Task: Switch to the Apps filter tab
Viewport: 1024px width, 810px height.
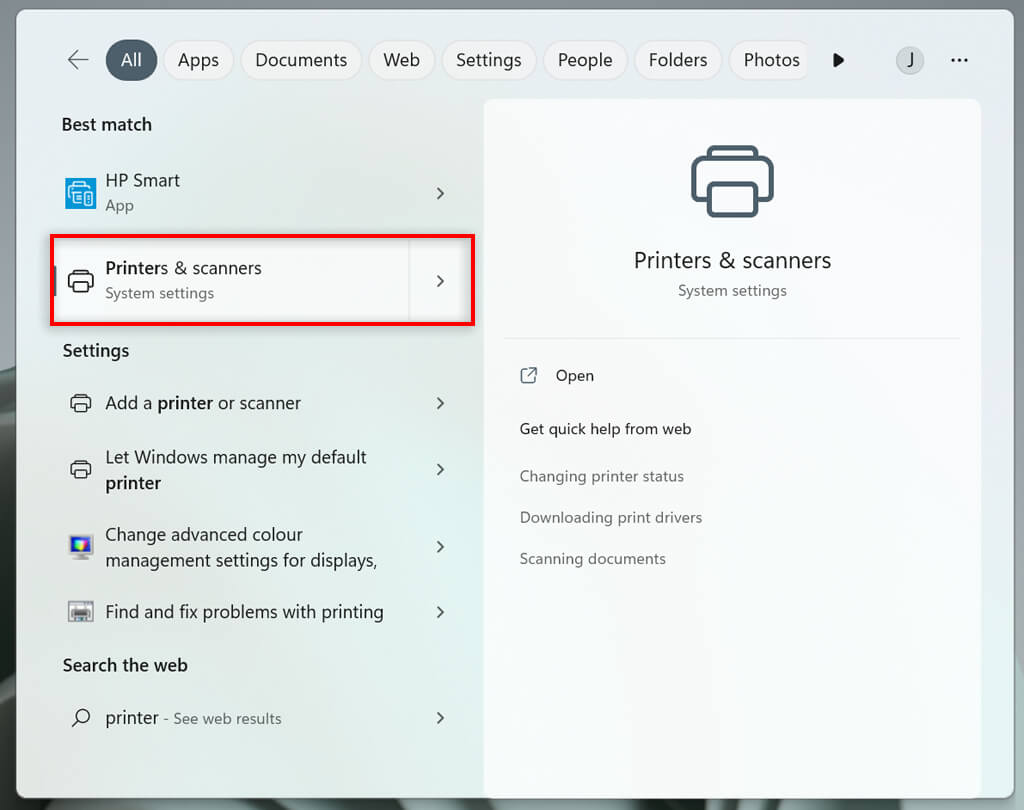Action: 199,60
